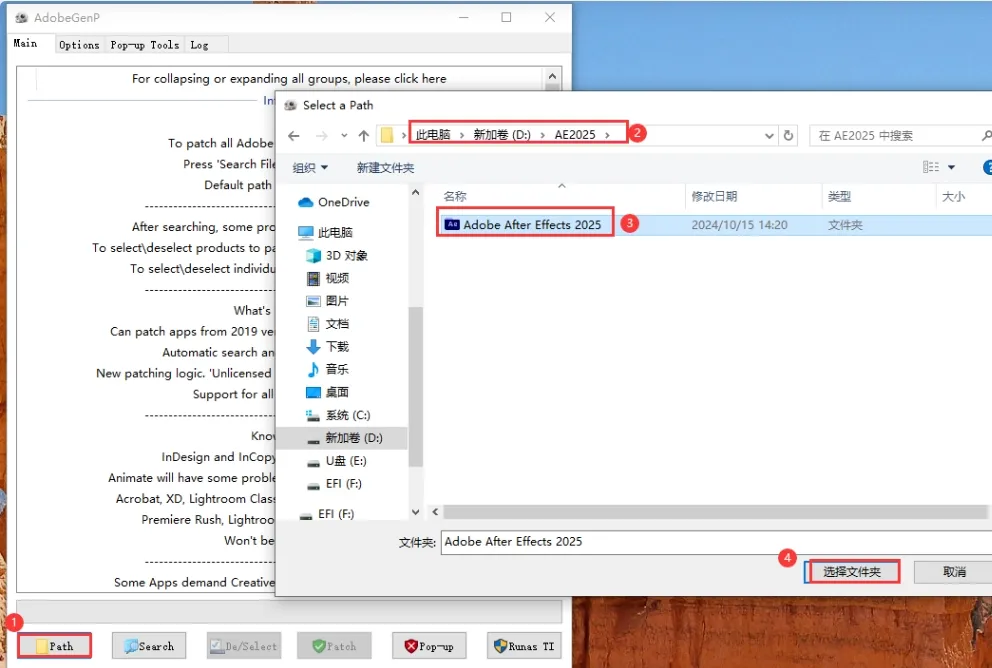Sort by the 类型 column header
Screen dimensions: 992x668
[x=840, y=197]
